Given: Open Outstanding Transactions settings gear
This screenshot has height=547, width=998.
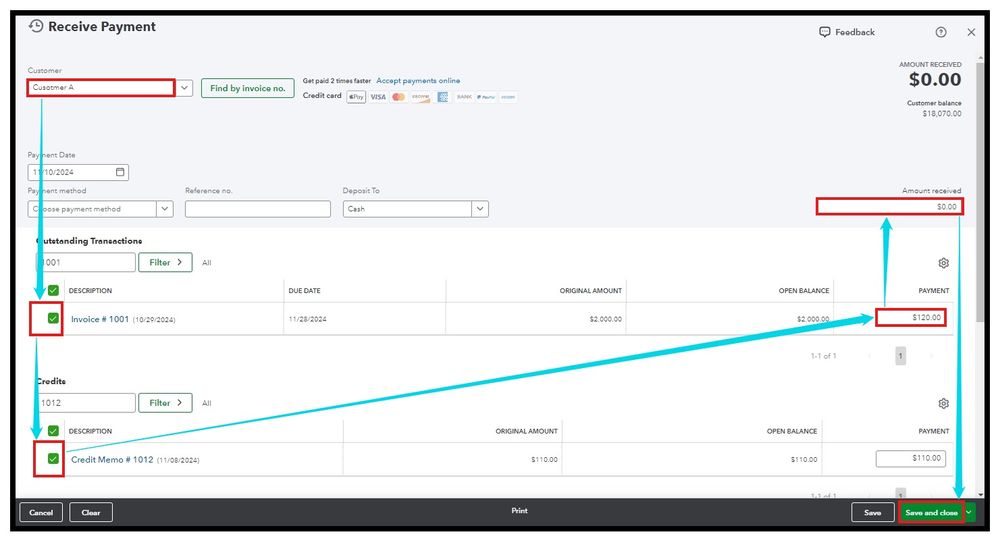Looking at the screenshot, I should click(943, 263).
